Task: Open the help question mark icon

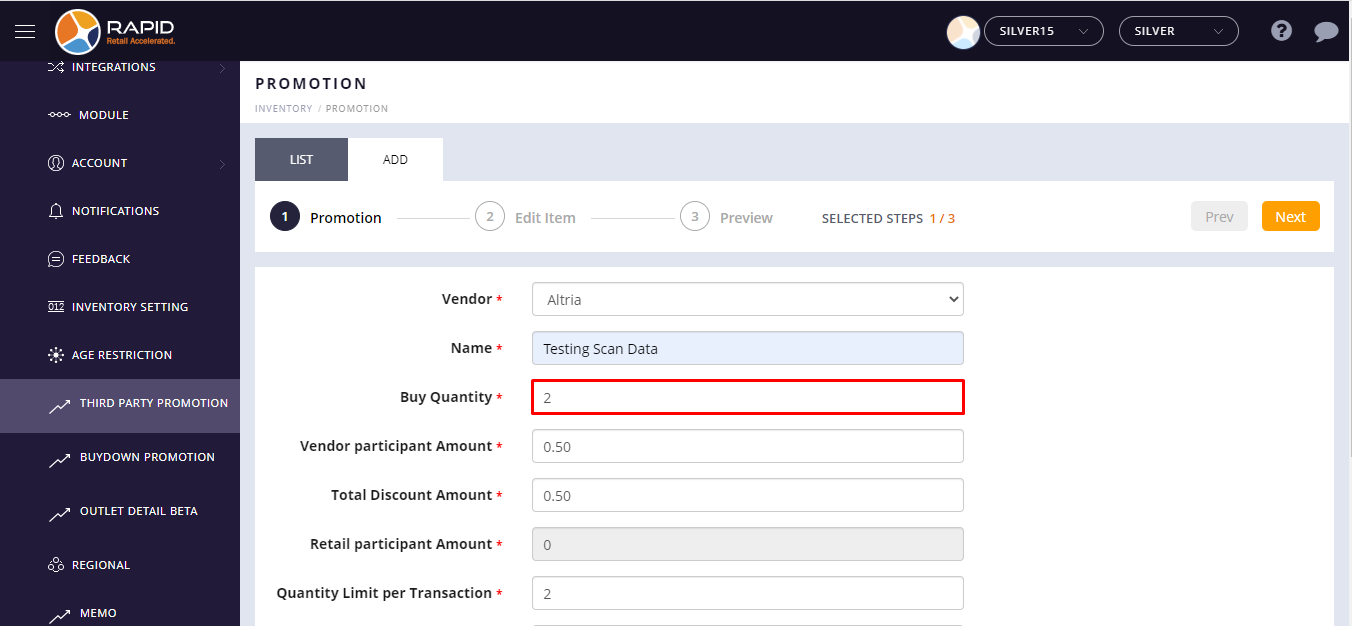Action: [x=1281, y=31]
